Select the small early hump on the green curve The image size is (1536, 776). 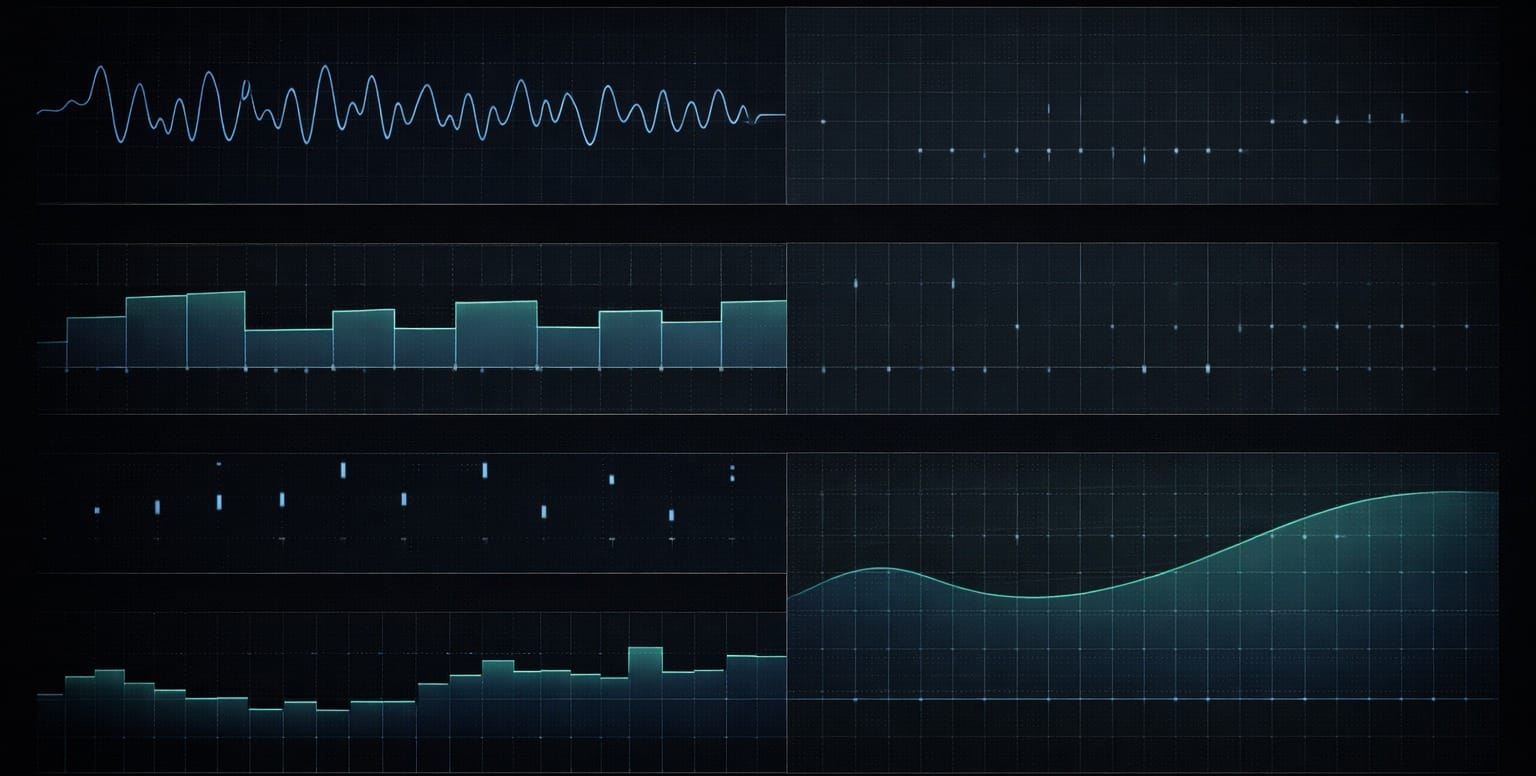[880, 569]
